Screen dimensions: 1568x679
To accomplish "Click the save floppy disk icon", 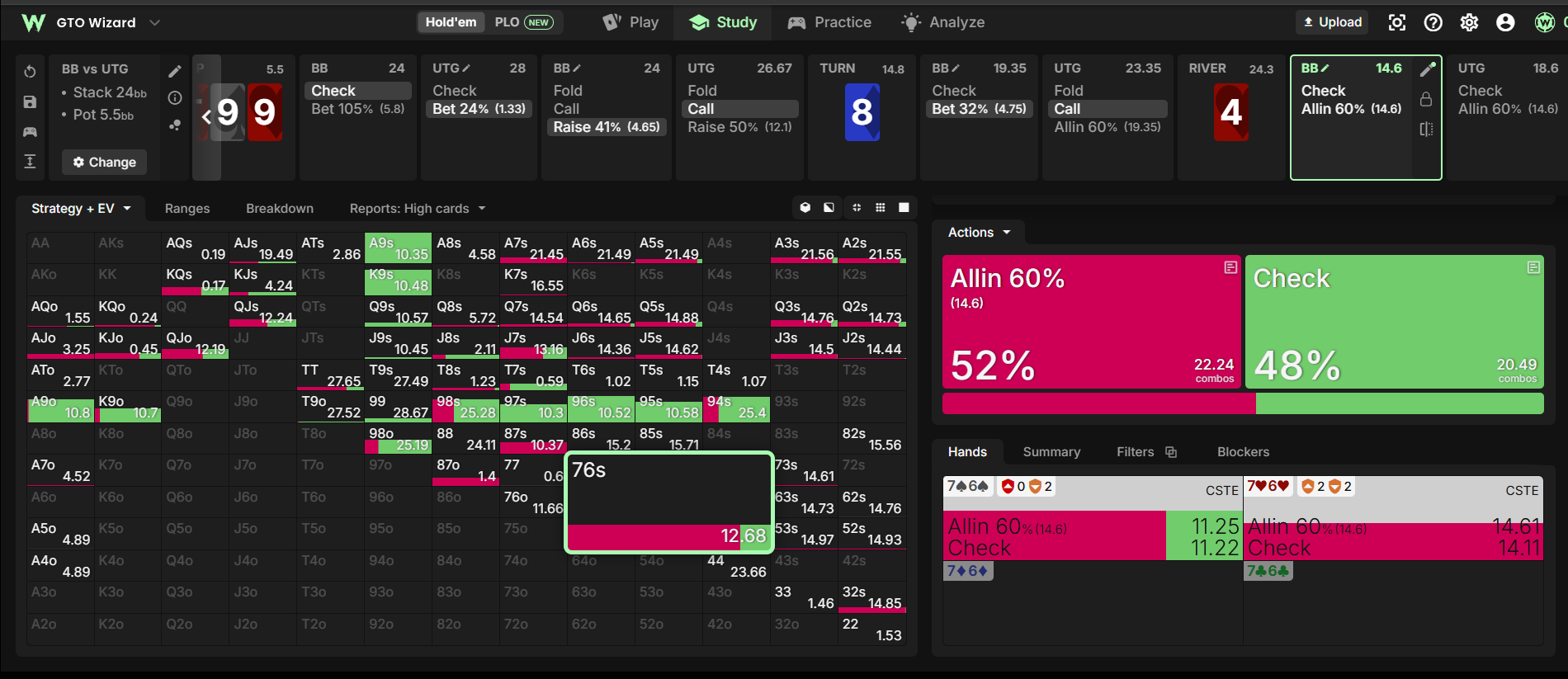I will pos(30,101).
